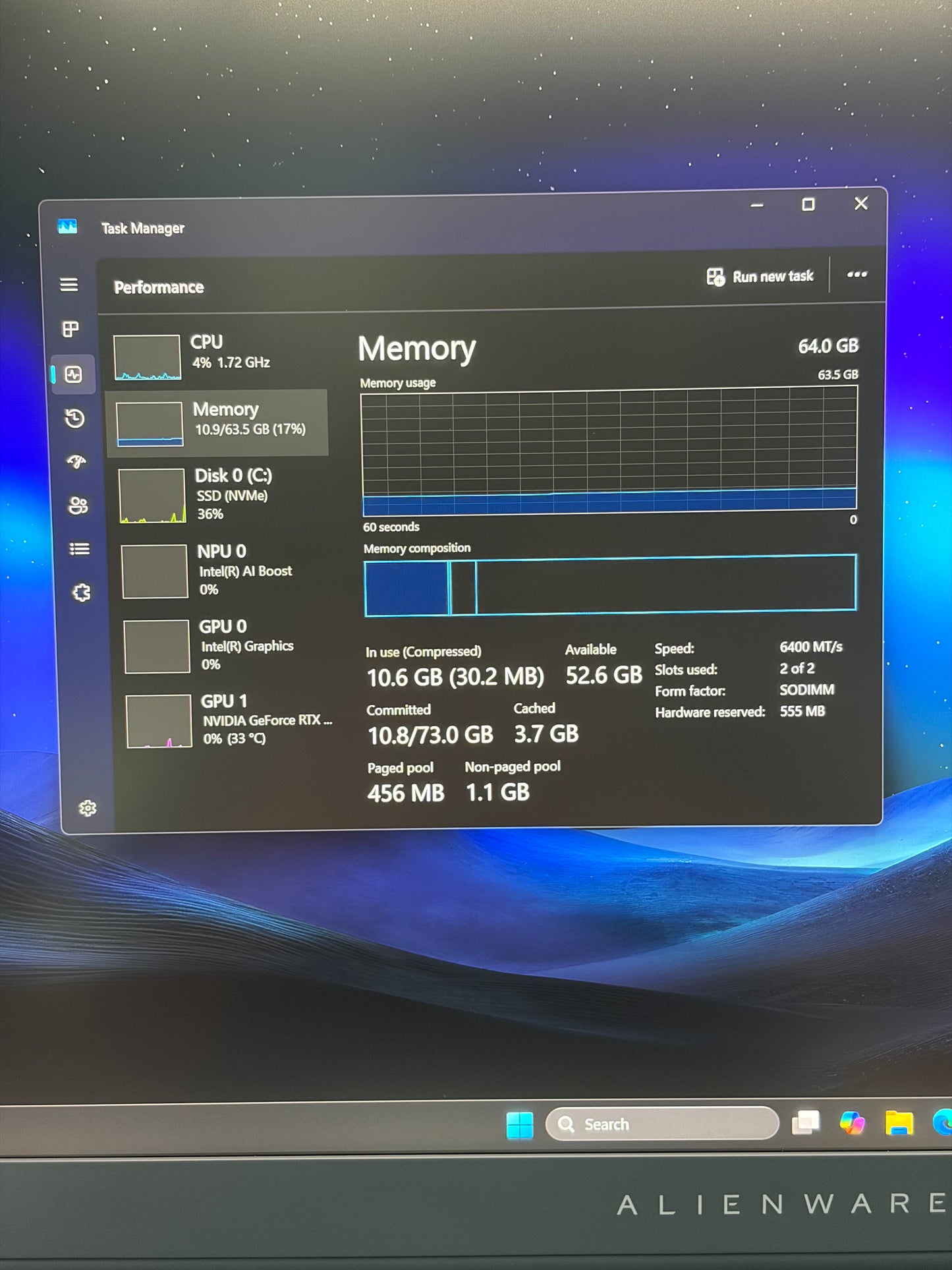Viewport: 952px width, 1270px height.
Task: Click the Paged pool value 456 MB
Action: click(x=406, y=793)
